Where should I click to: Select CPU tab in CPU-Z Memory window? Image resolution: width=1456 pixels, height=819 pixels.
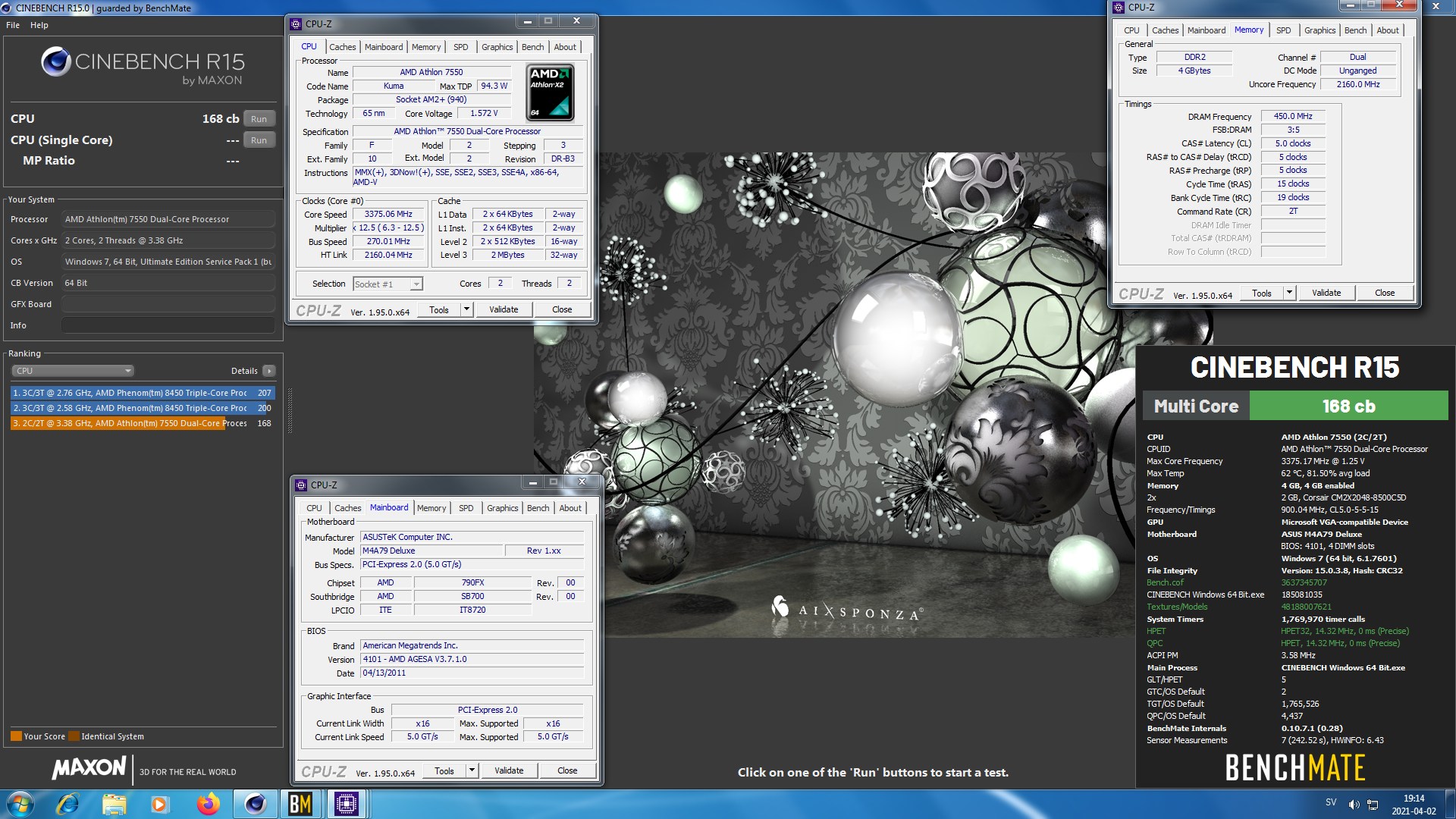tap(1131, 30)
